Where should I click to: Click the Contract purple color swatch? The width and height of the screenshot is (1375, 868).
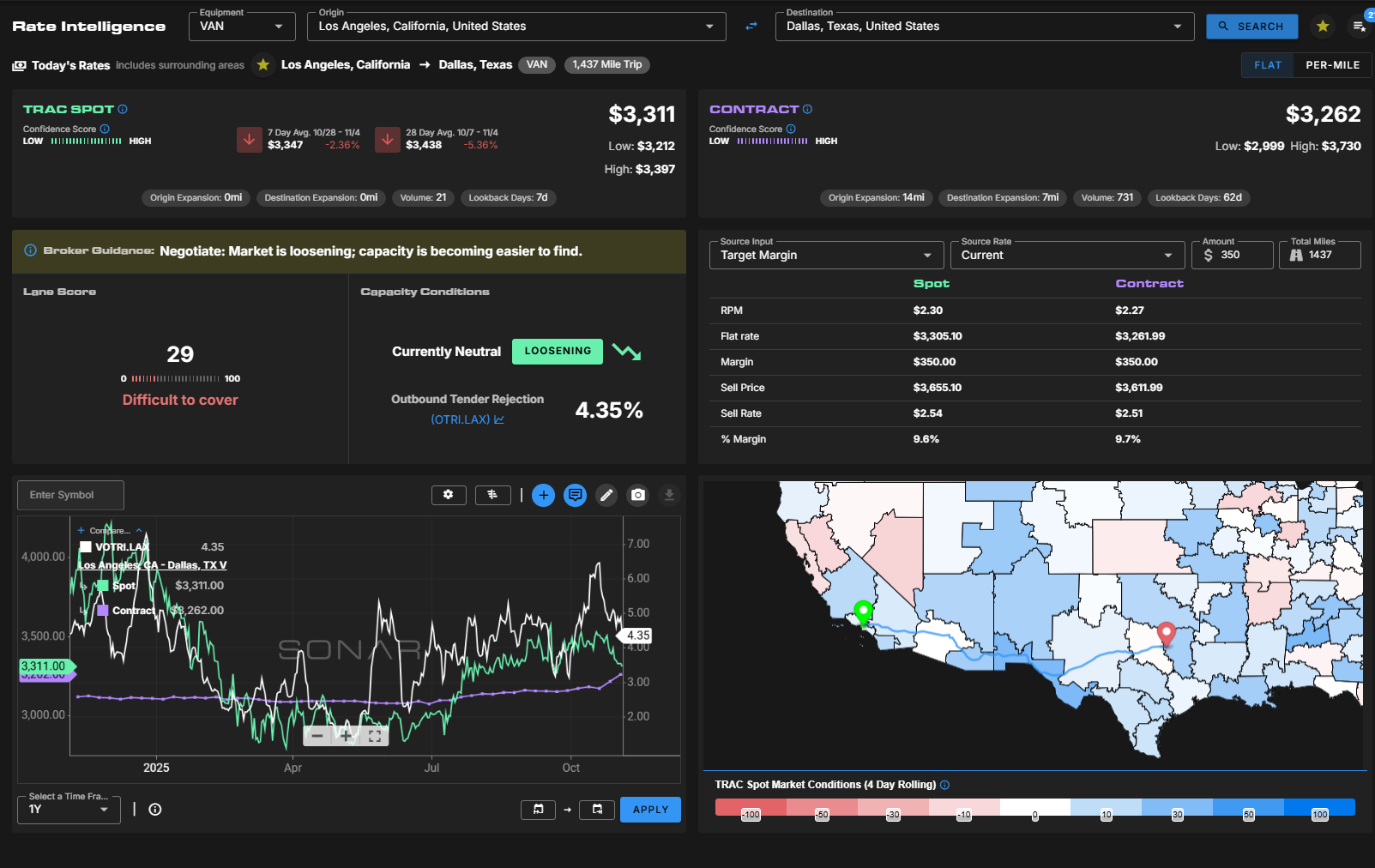pyautogui.click(x=103, y=611)
